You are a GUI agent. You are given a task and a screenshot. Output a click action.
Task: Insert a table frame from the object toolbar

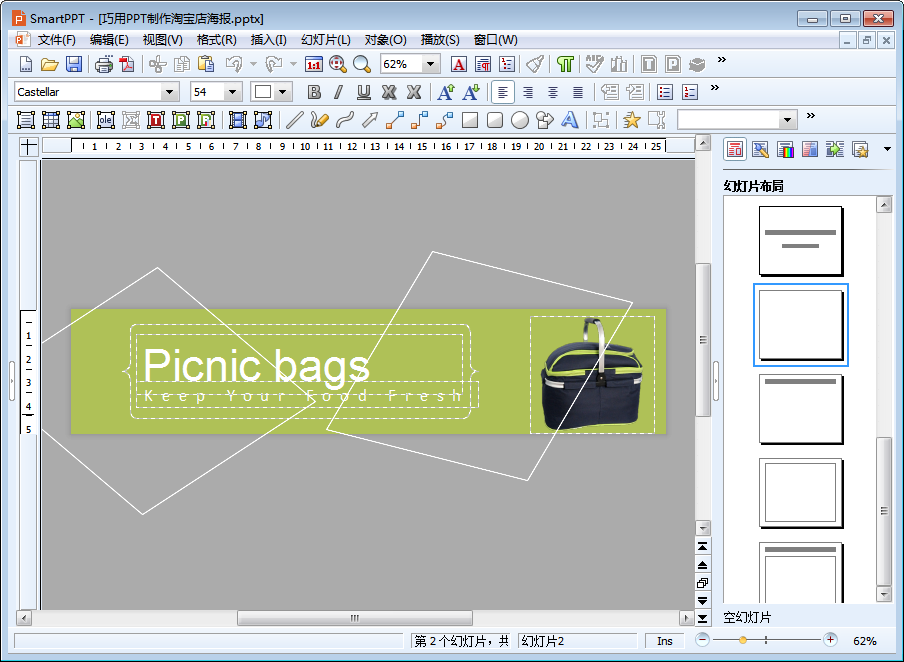51,120
